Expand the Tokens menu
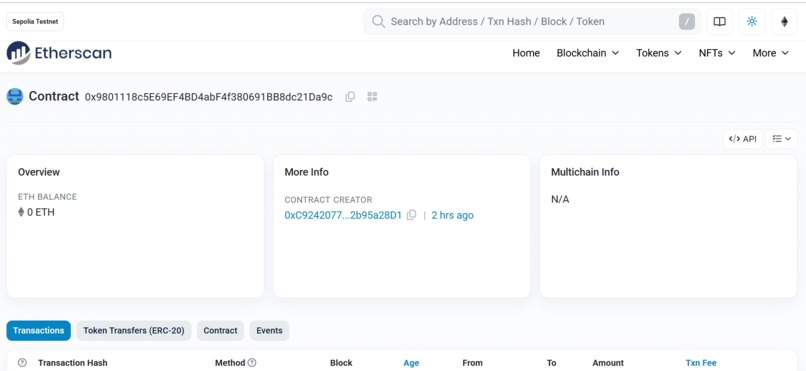806x371 pixels. coord(659,53)
